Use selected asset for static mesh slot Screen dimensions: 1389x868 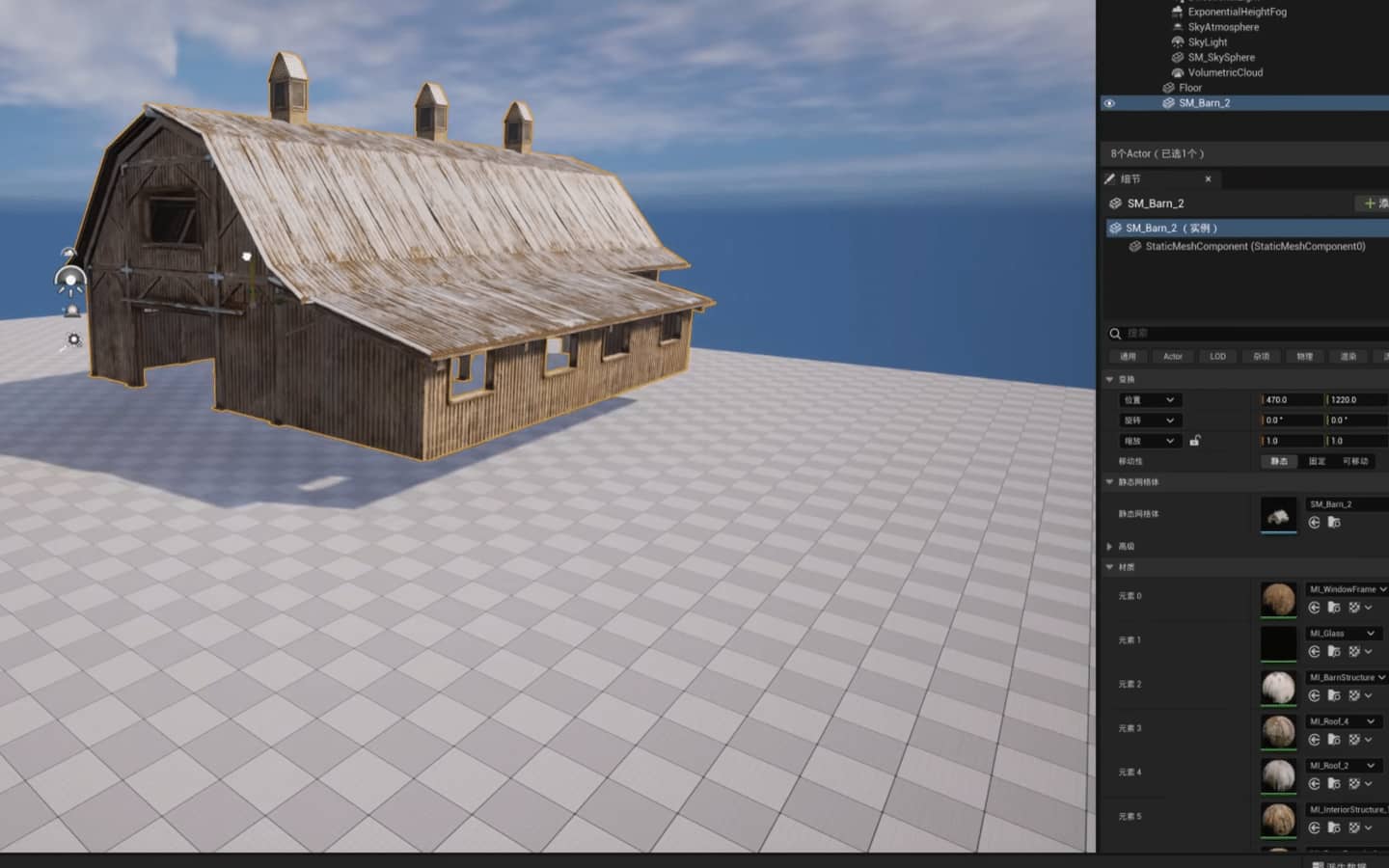tap(1314, 522)
